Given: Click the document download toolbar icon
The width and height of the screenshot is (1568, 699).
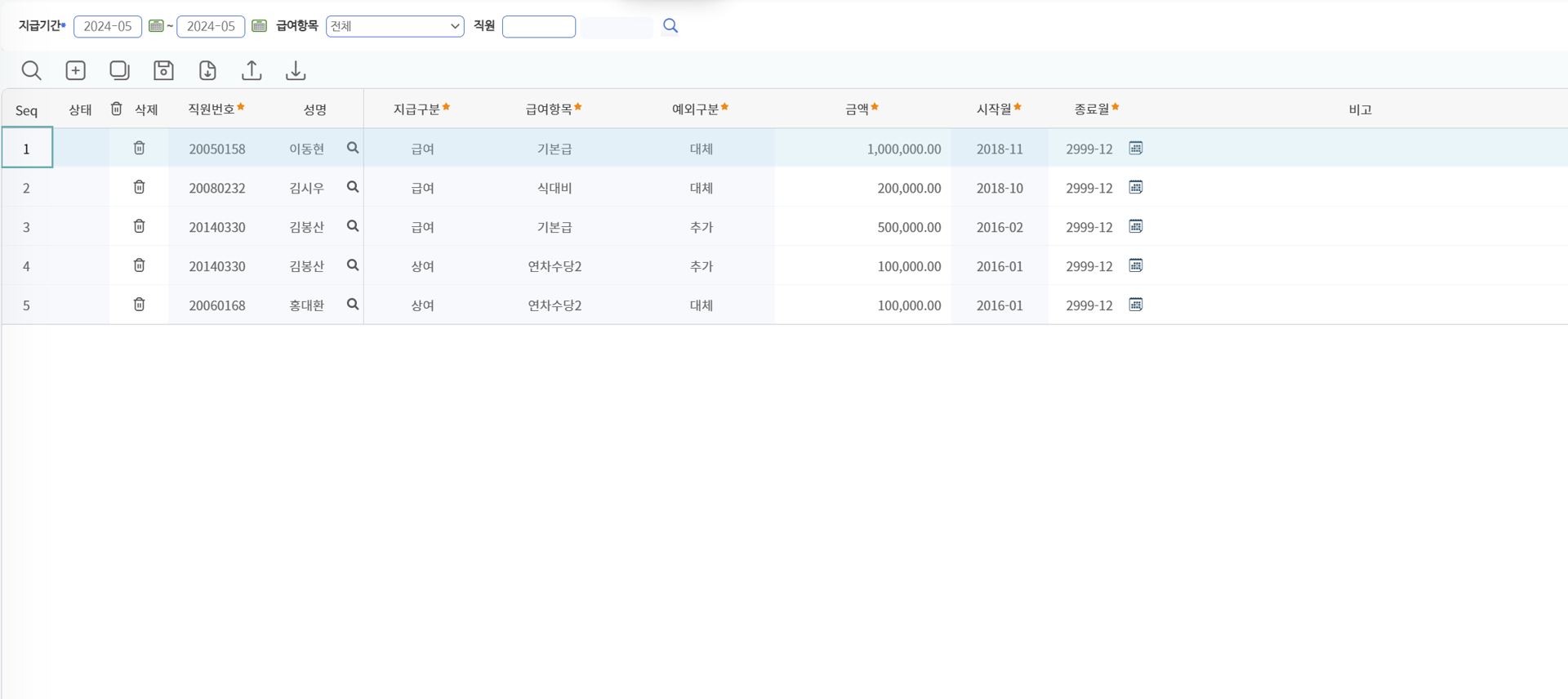Looking at the screenshot, I should [207, 70].
